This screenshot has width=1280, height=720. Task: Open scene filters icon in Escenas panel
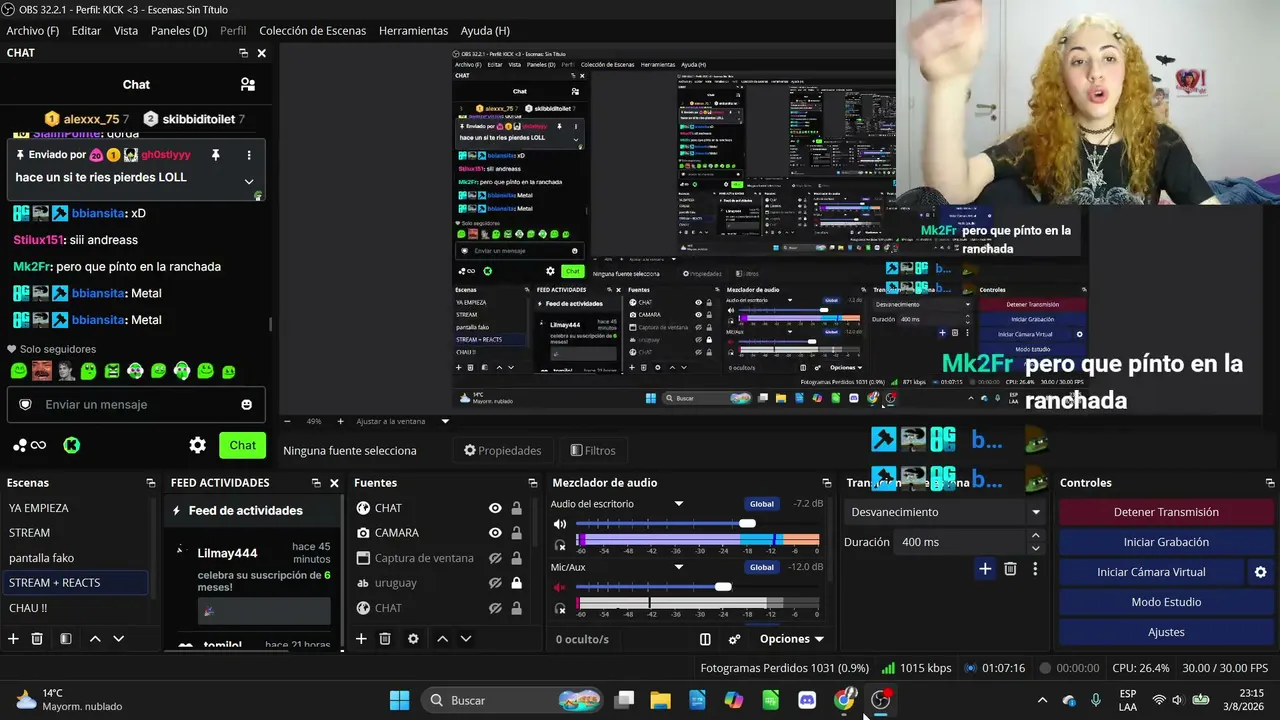click(x=65, y=639)
